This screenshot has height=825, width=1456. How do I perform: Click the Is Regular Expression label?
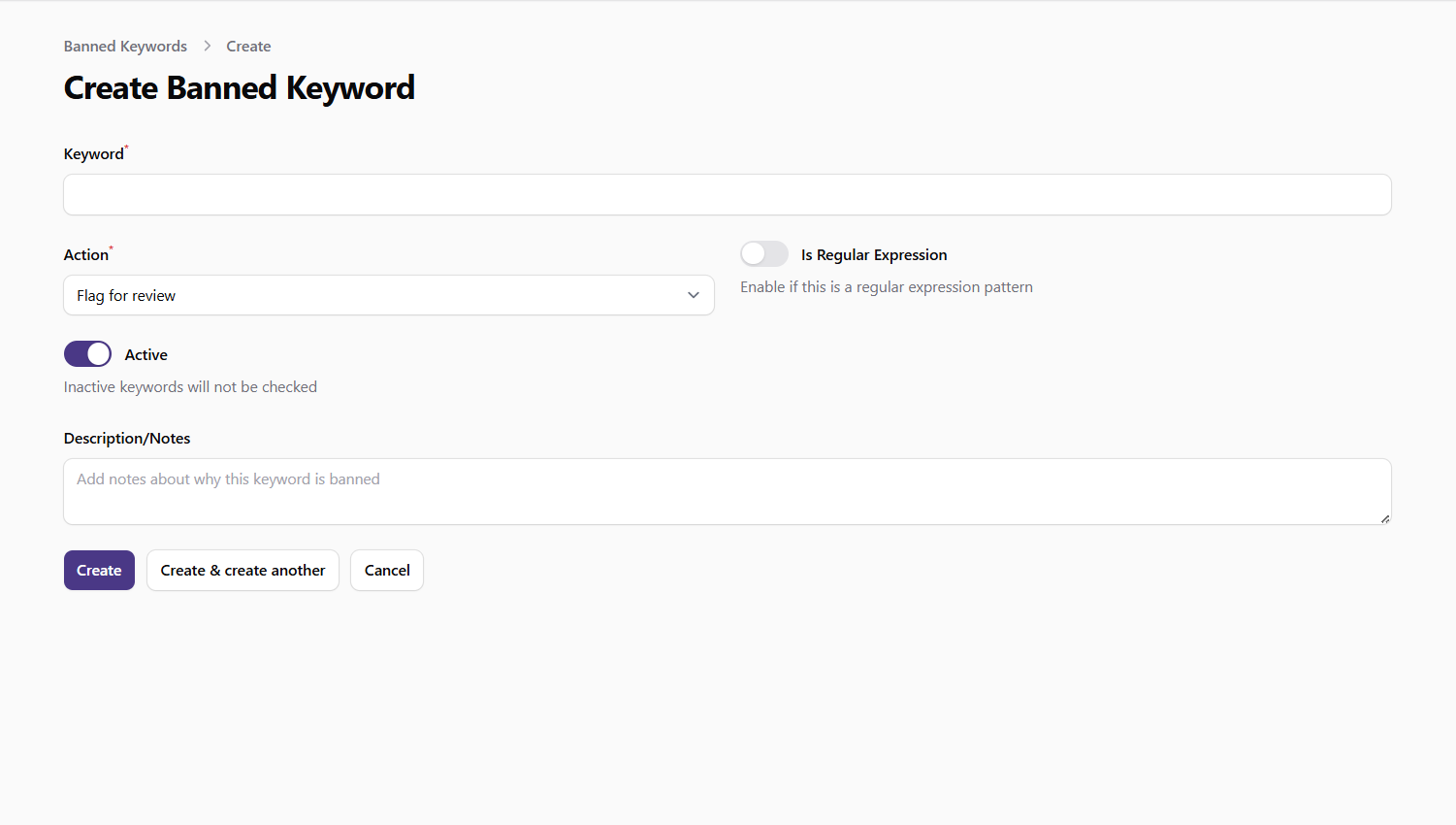[x=873, y=254]
